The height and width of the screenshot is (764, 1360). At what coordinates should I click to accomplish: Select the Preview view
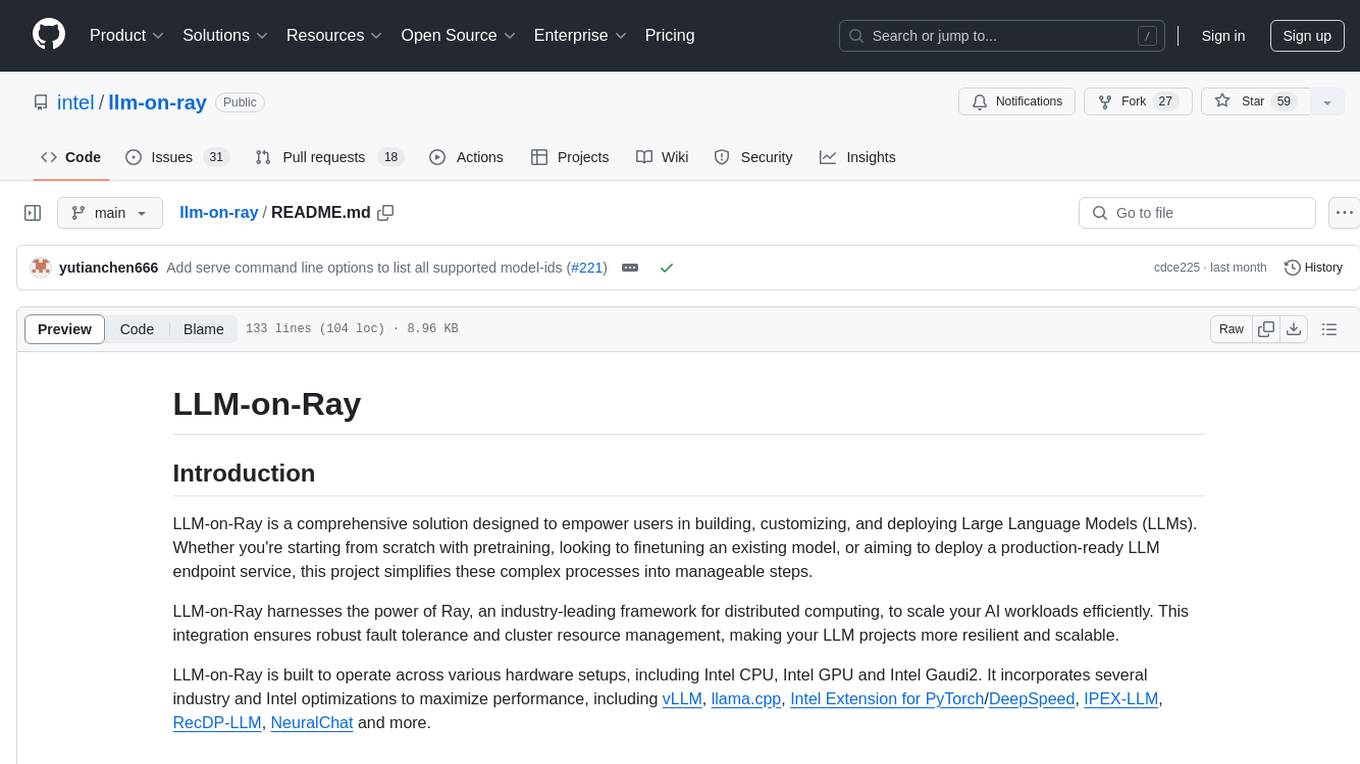pyautogui.click(x=65, y=329)
